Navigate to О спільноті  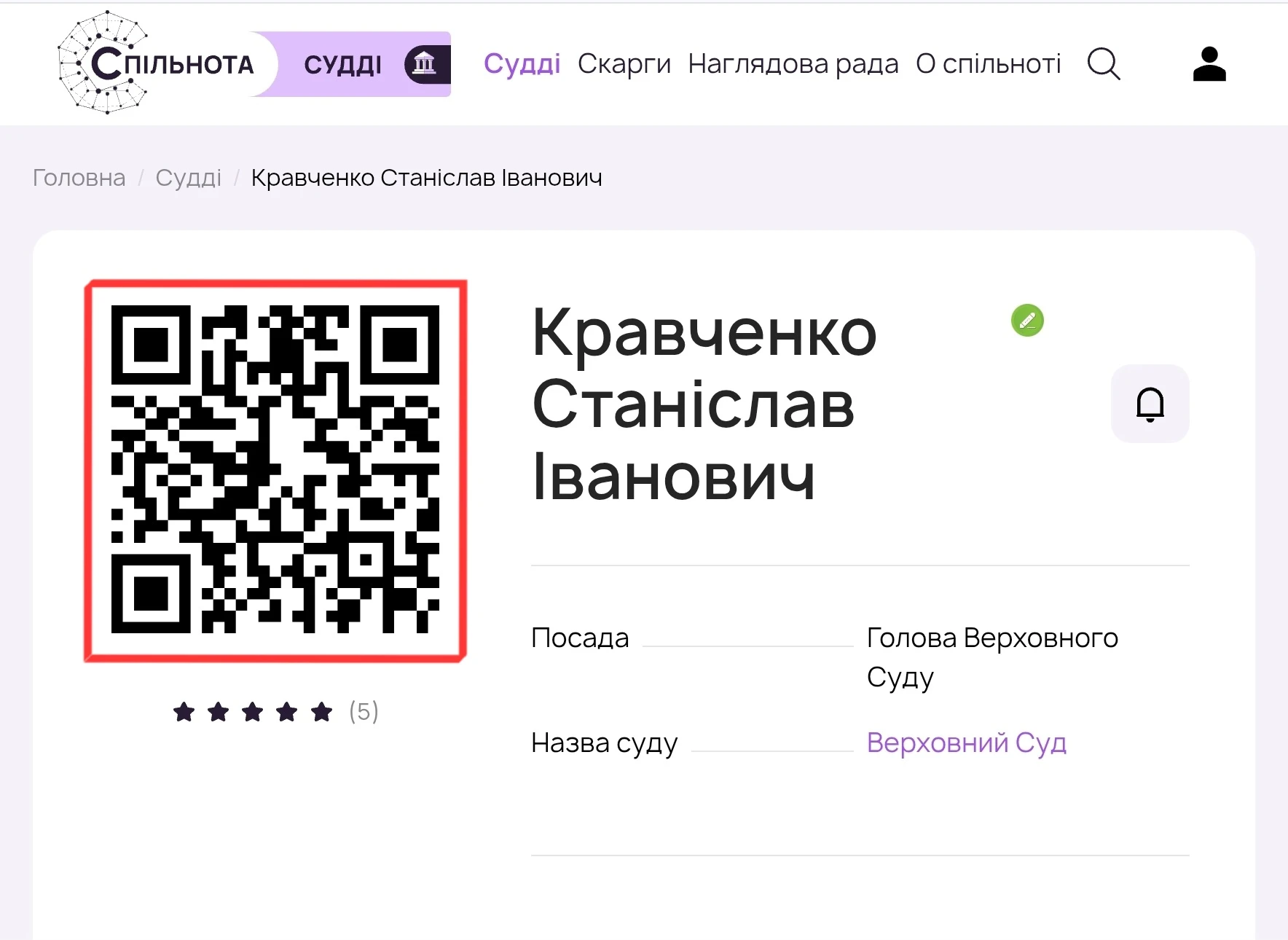[x=988, y=64]
